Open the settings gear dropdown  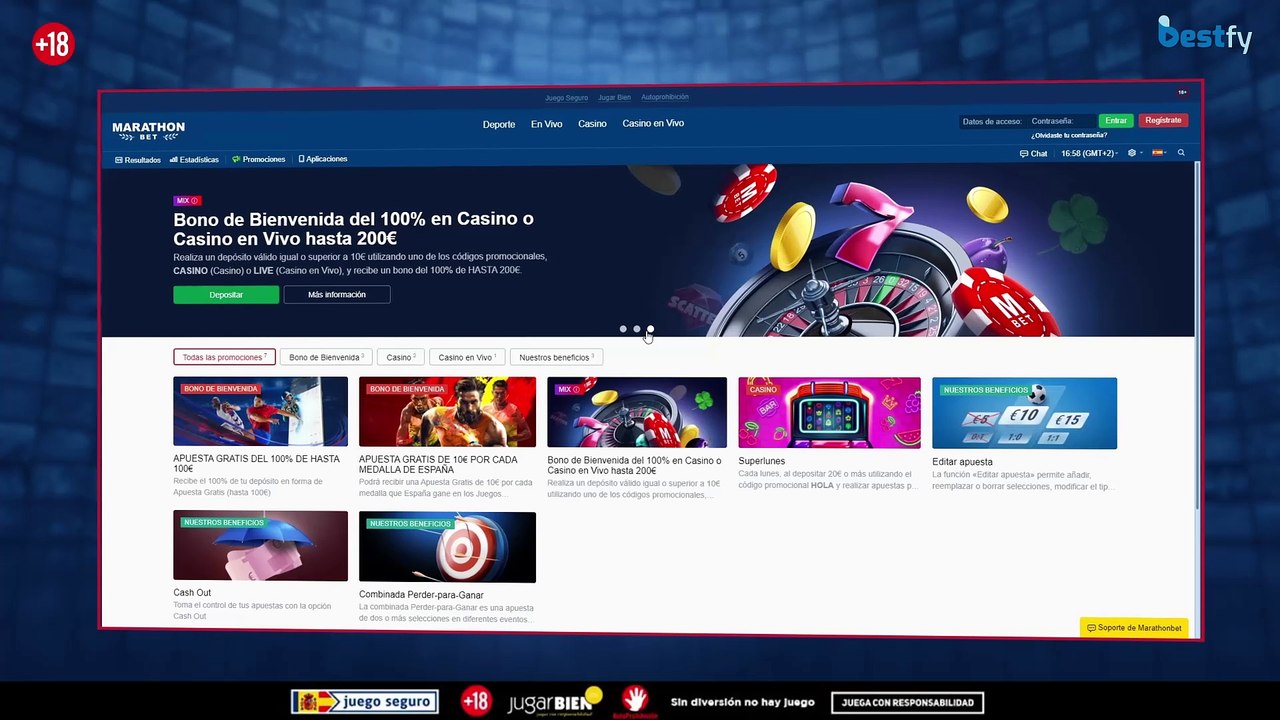coord(1133,153)
